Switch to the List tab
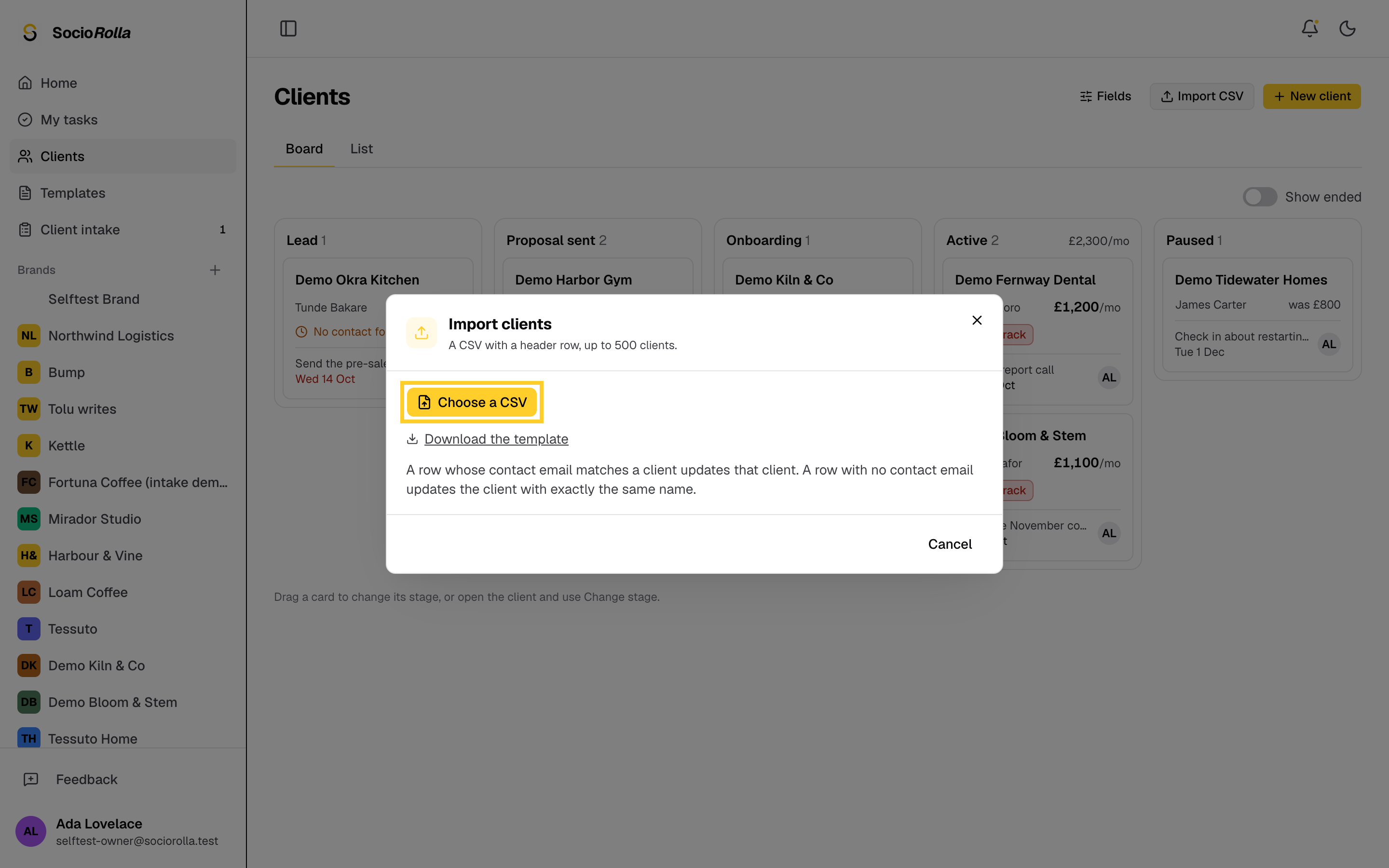The width and height of the screenshot is (1389, 868). click(362, 149)
